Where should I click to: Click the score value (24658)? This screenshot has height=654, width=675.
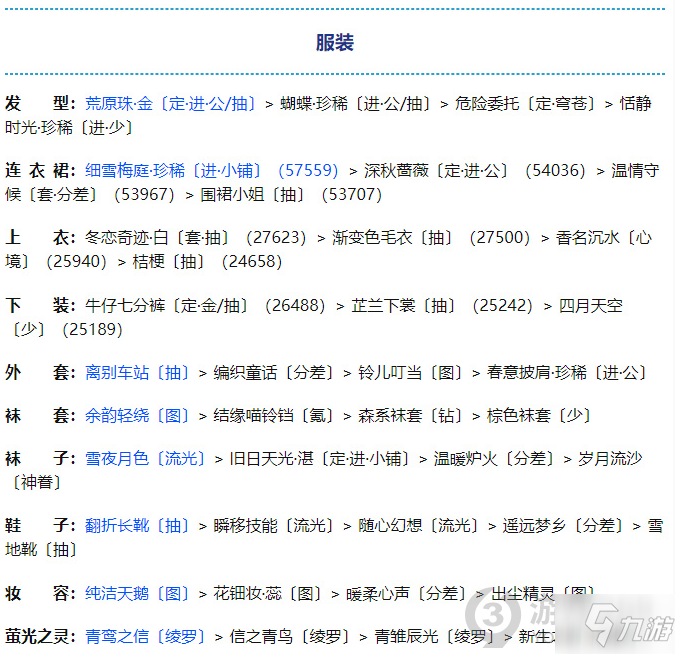[x=252, y=262]
